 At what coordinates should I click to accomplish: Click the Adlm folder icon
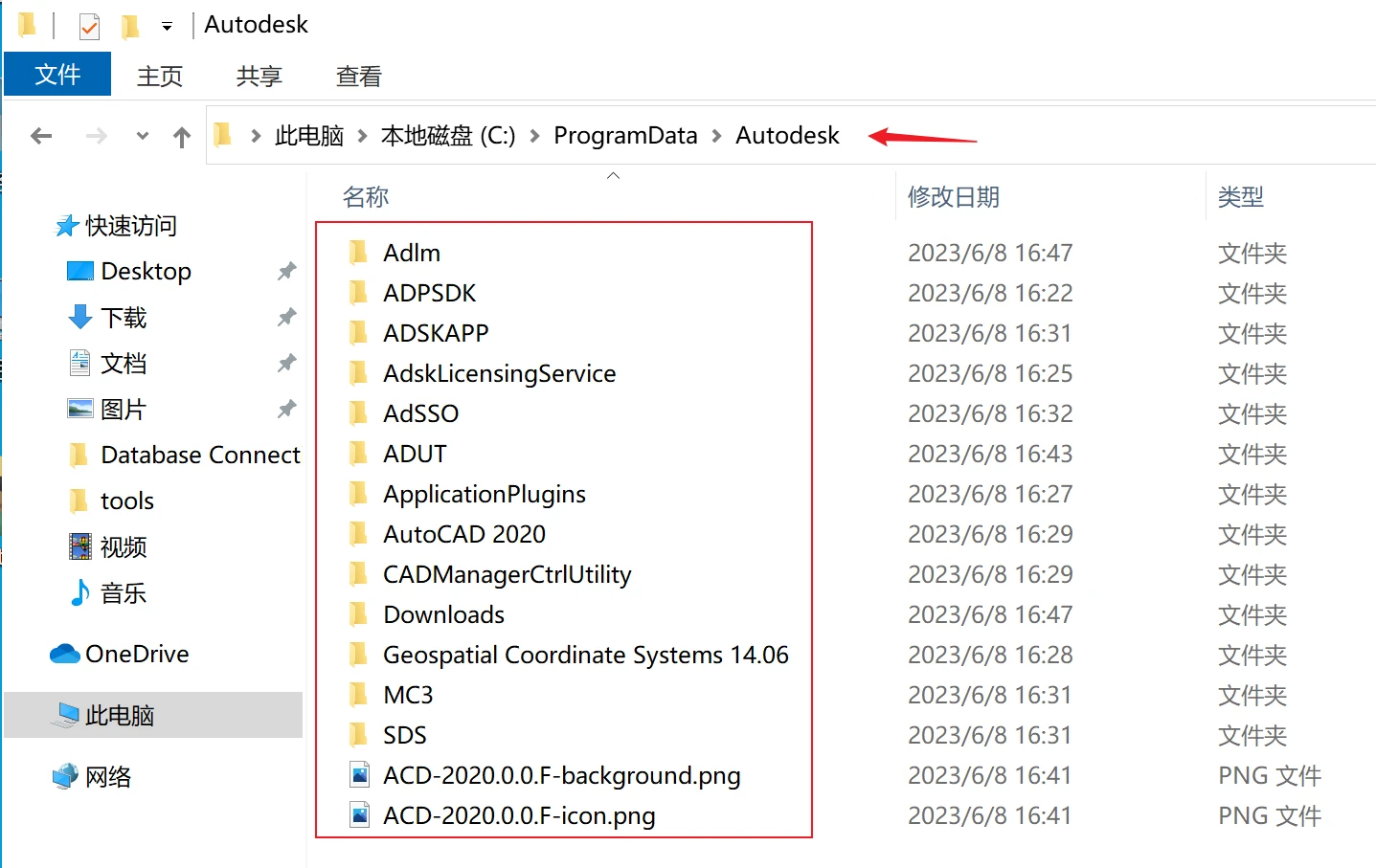pos(359,253)
